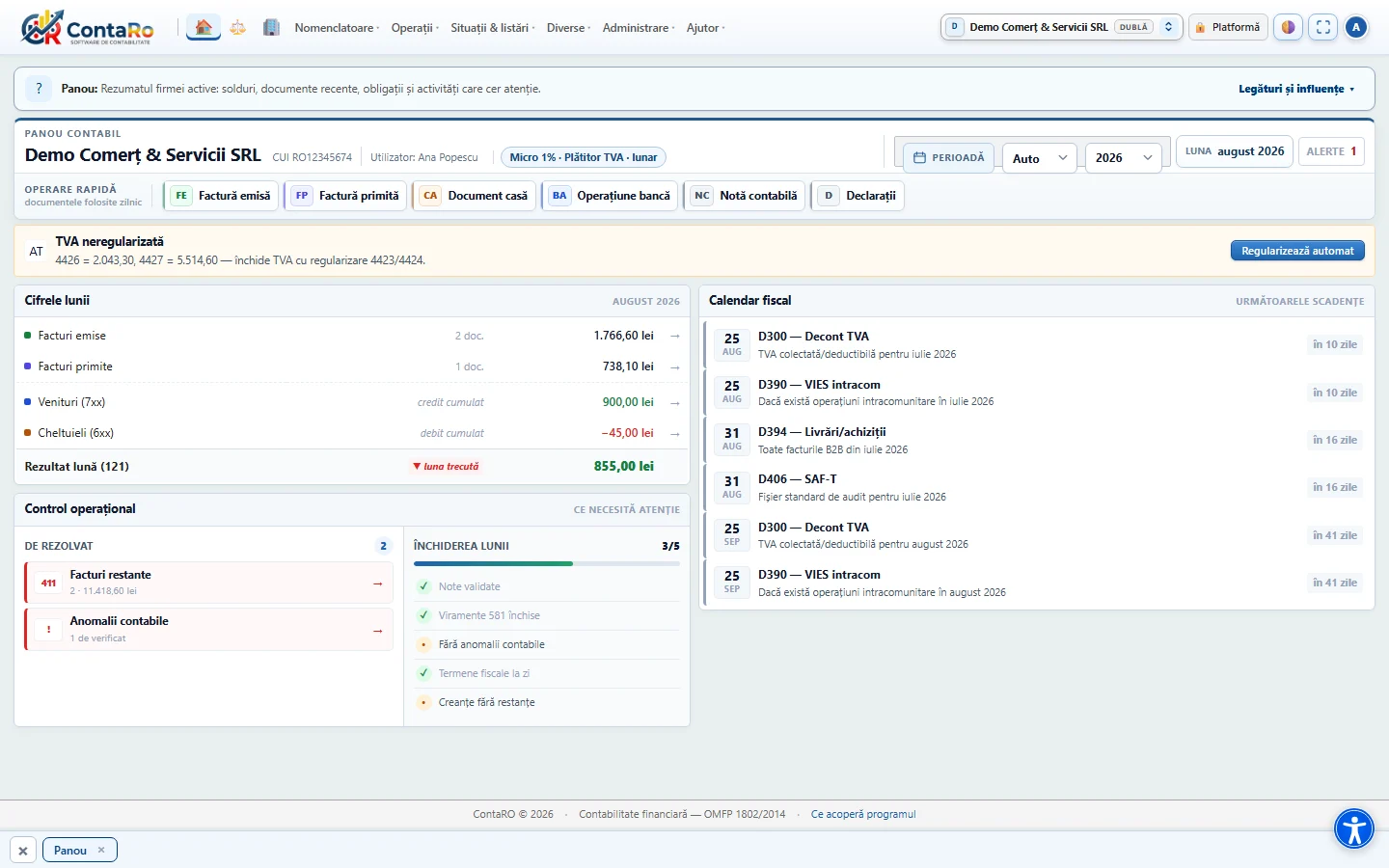This screenshot has height=868, width=1389.
Task: Expand the Ajutor menu
Action: coord(706,28)
